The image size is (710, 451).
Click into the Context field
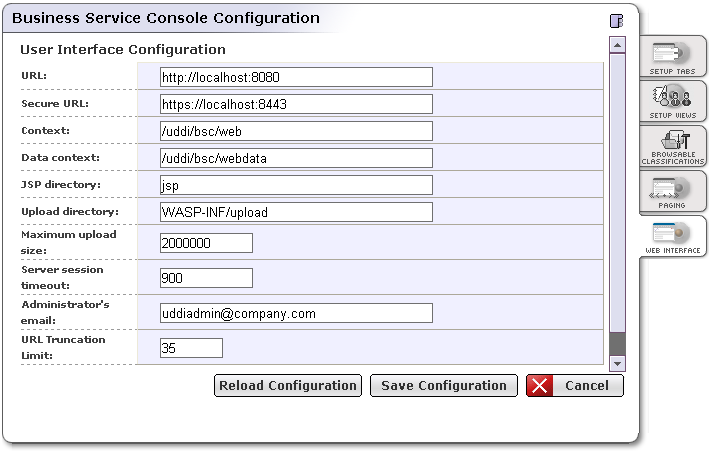[296, 131]
